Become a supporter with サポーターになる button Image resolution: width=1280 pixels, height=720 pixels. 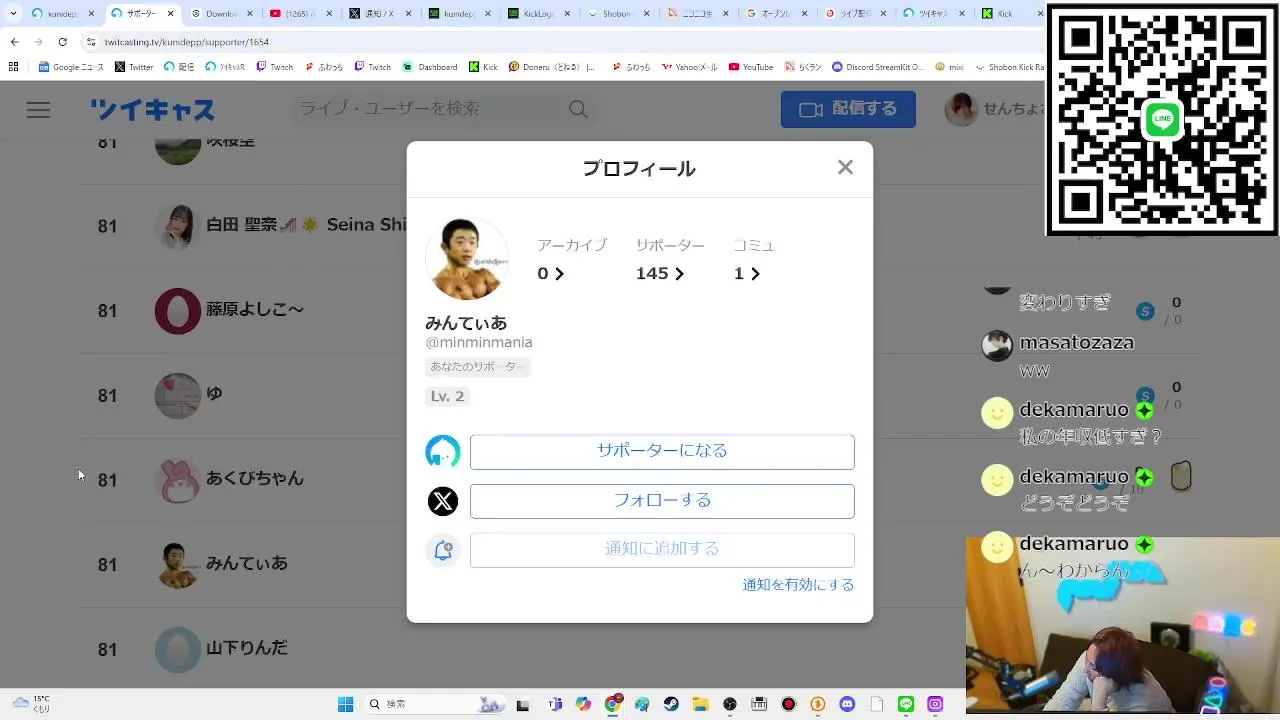[x=662, y=451]
